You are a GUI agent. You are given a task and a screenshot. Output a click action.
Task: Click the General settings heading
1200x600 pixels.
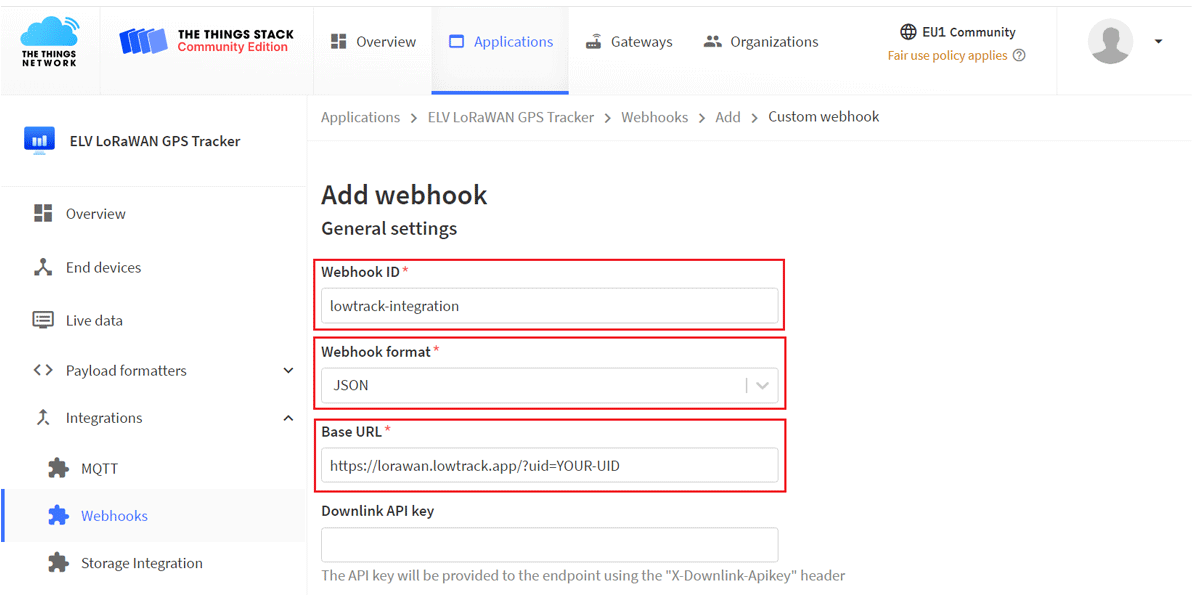point(389,228)
